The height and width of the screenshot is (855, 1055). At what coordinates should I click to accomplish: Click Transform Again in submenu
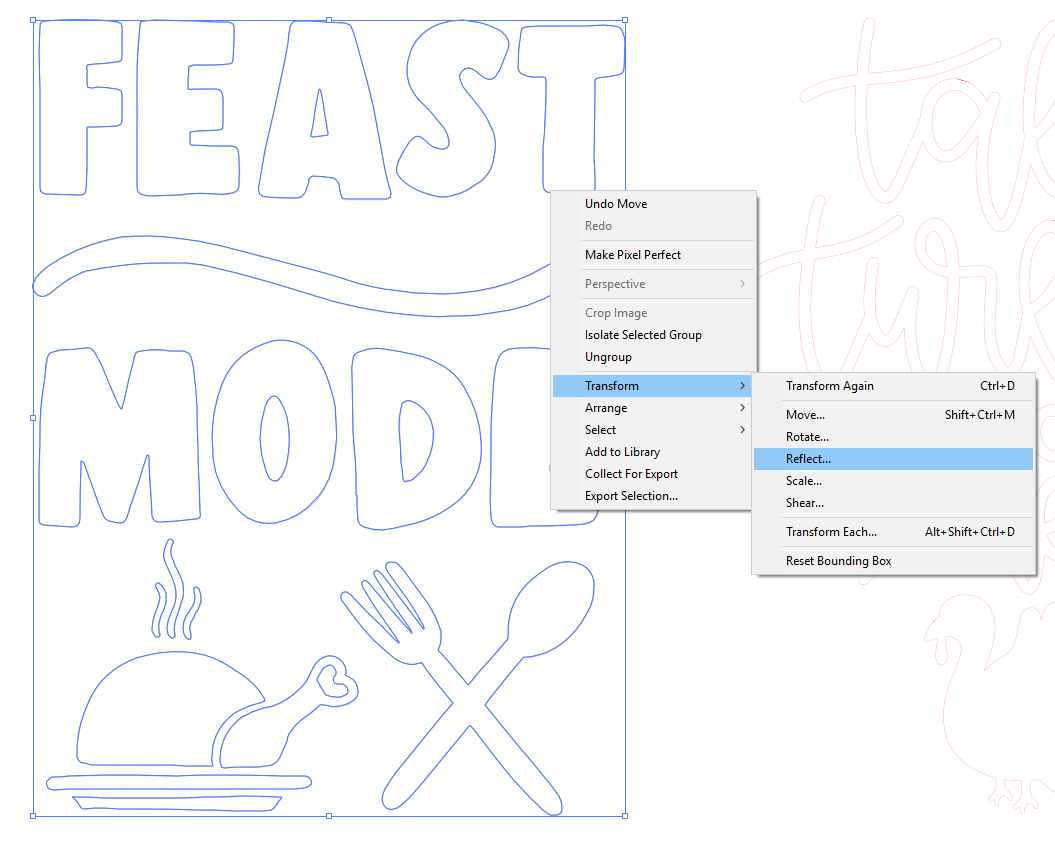[x=830, y=386]
